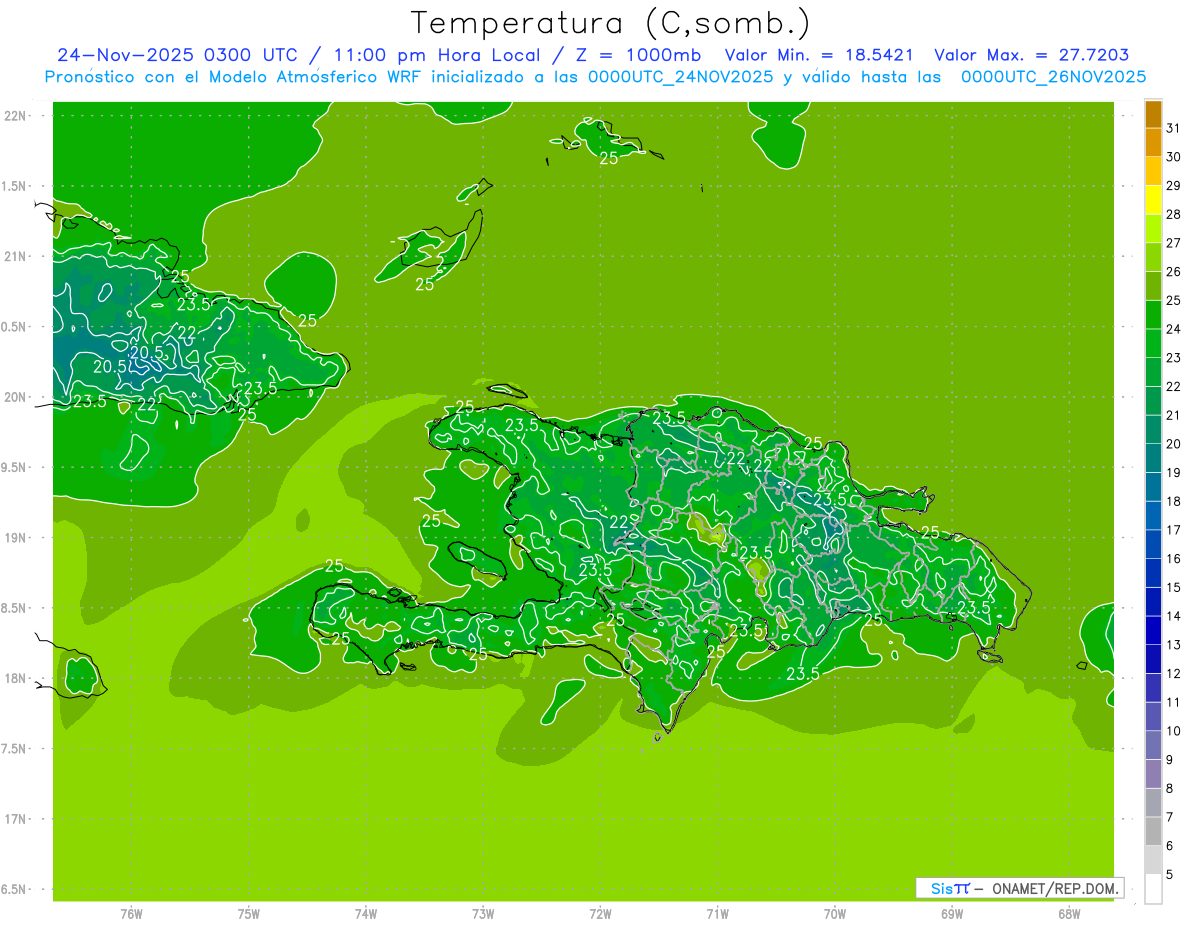Screen dimensions: 1200x927
Task: Click the 12 label on color scale
Action: (x=1174, y=673)
